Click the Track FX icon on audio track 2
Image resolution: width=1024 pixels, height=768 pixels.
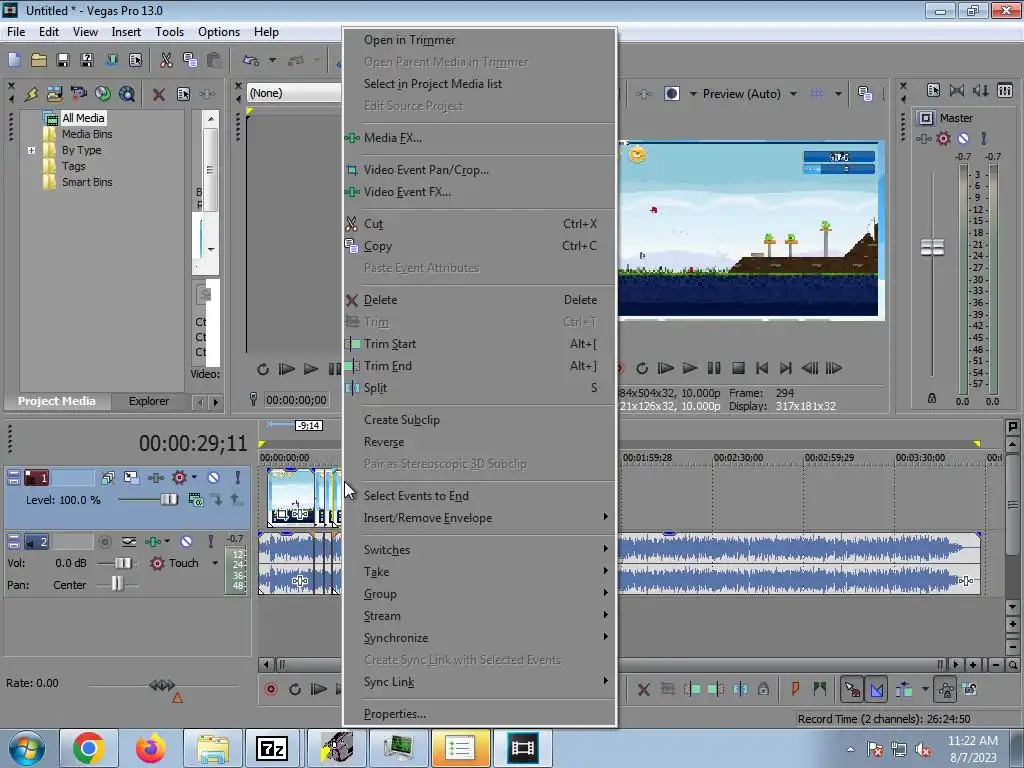coord(153,541)
